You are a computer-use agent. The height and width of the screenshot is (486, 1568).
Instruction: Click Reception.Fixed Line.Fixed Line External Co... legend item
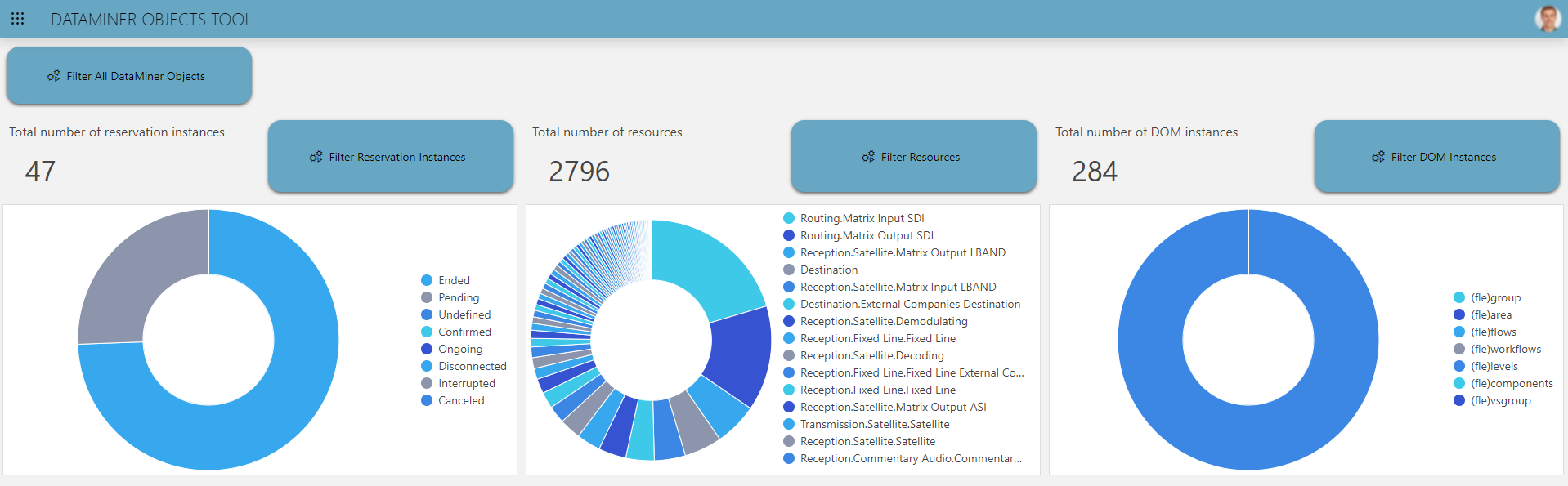click(903, 372)
